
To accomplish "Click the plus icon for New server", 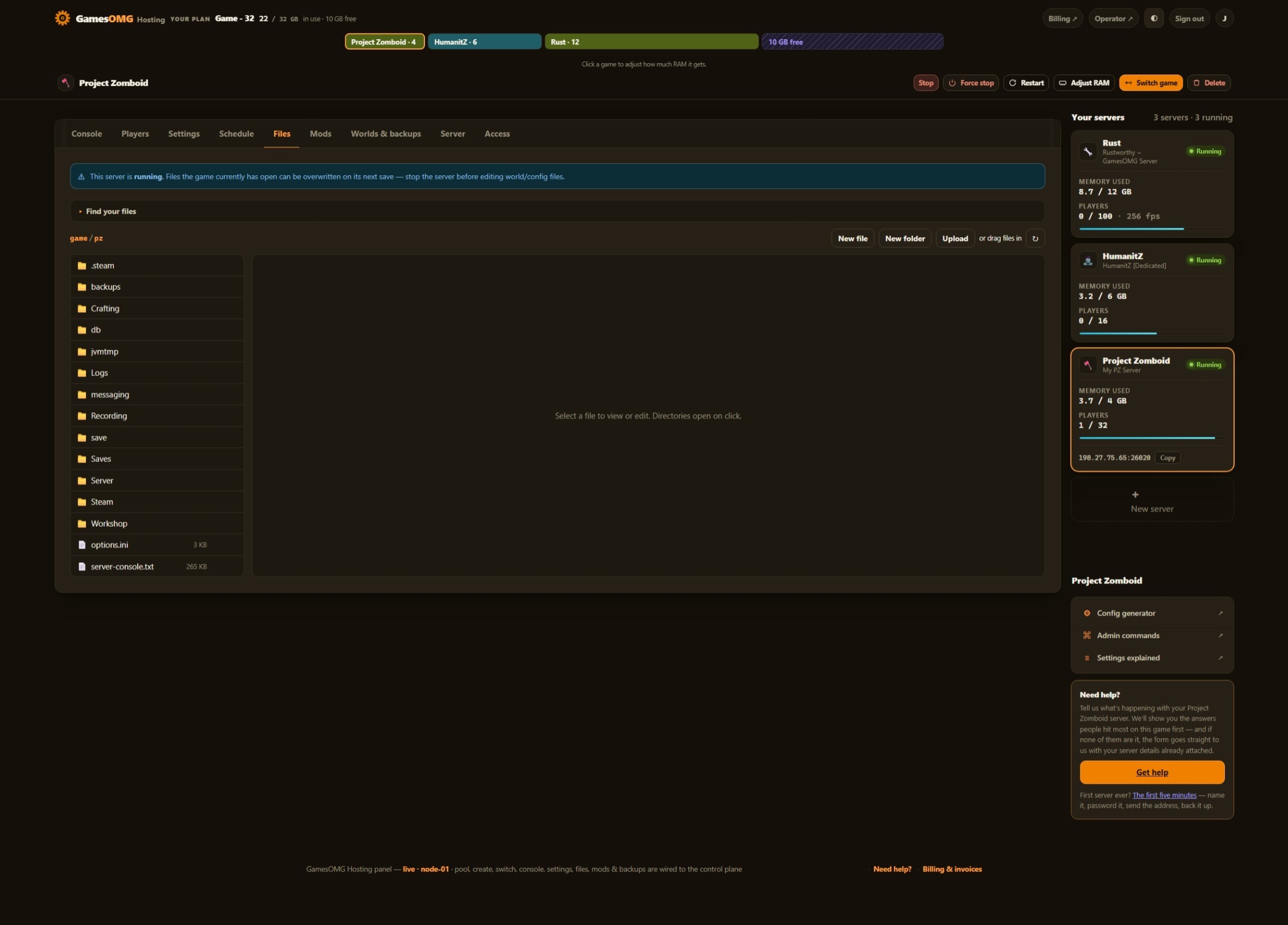I will pos(1135,495).
